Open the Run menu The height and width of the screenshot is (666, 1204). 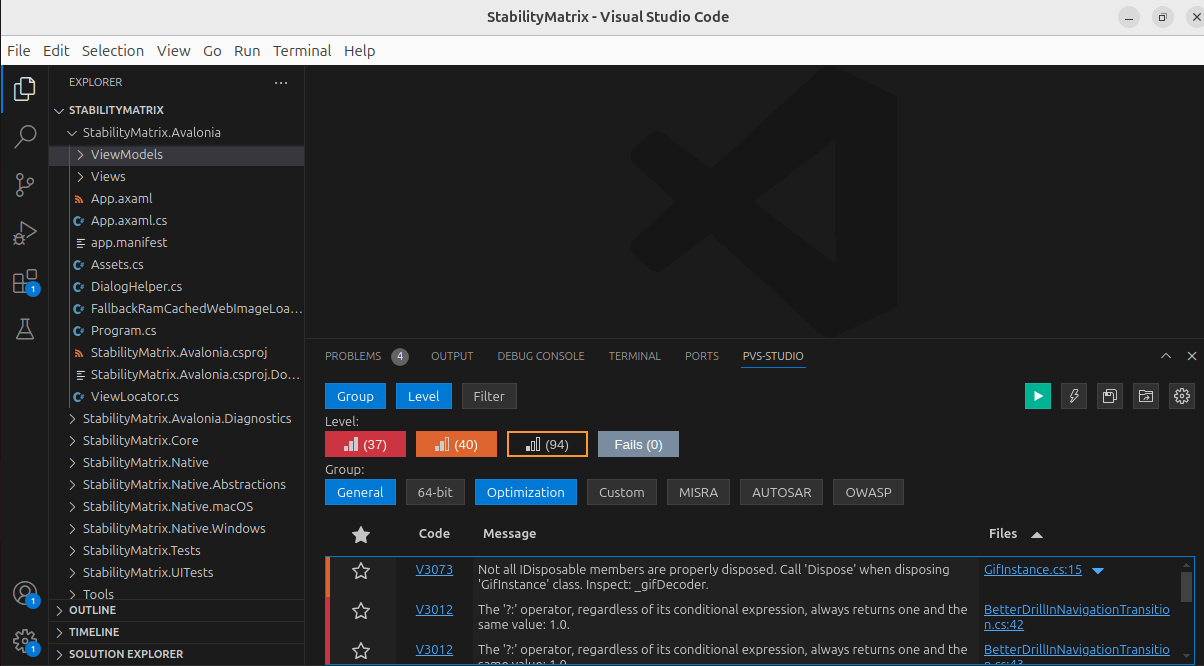[247, 50]
